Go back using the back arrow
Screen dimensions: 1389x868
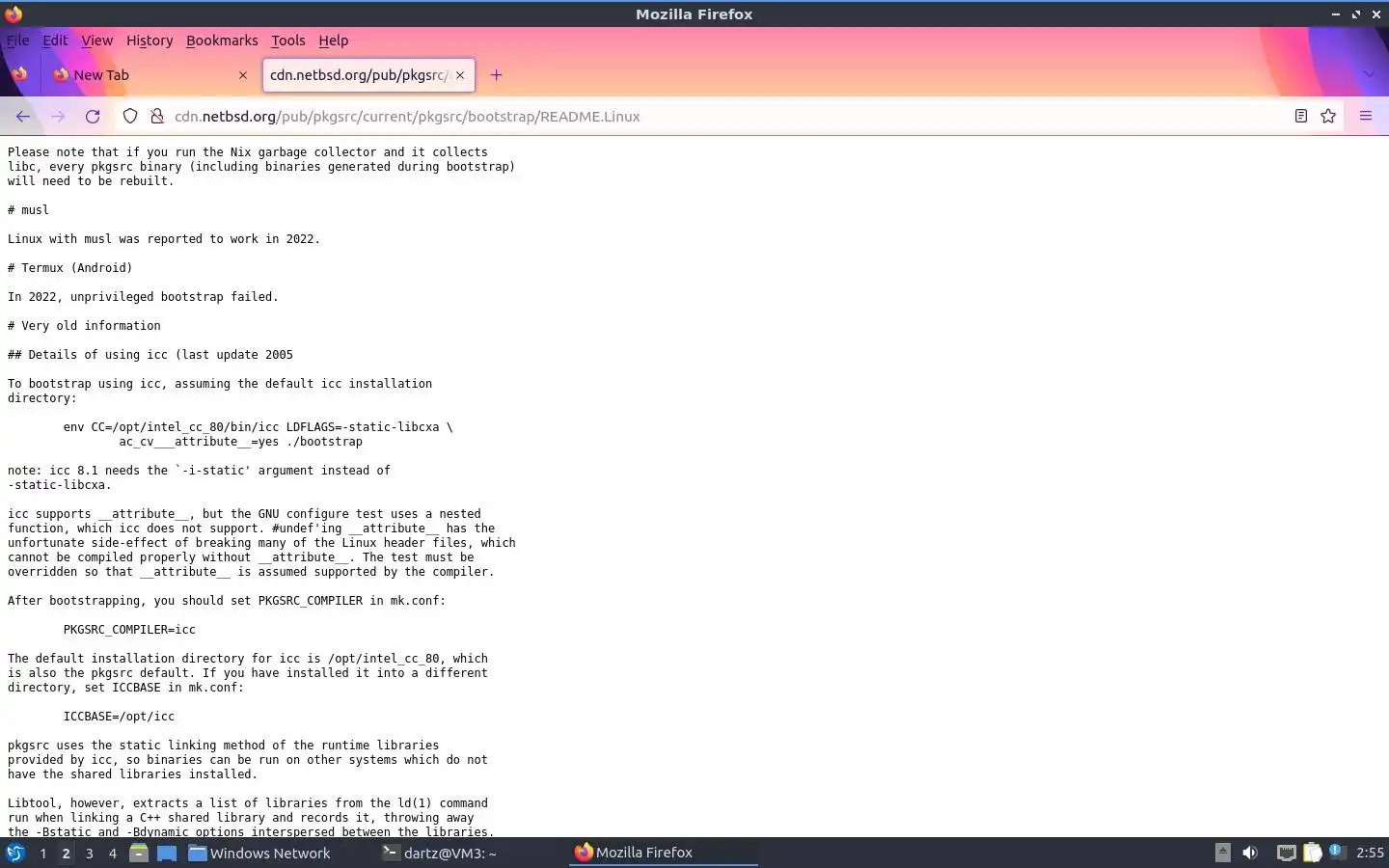pyautogui.click(x=23, y=117)
